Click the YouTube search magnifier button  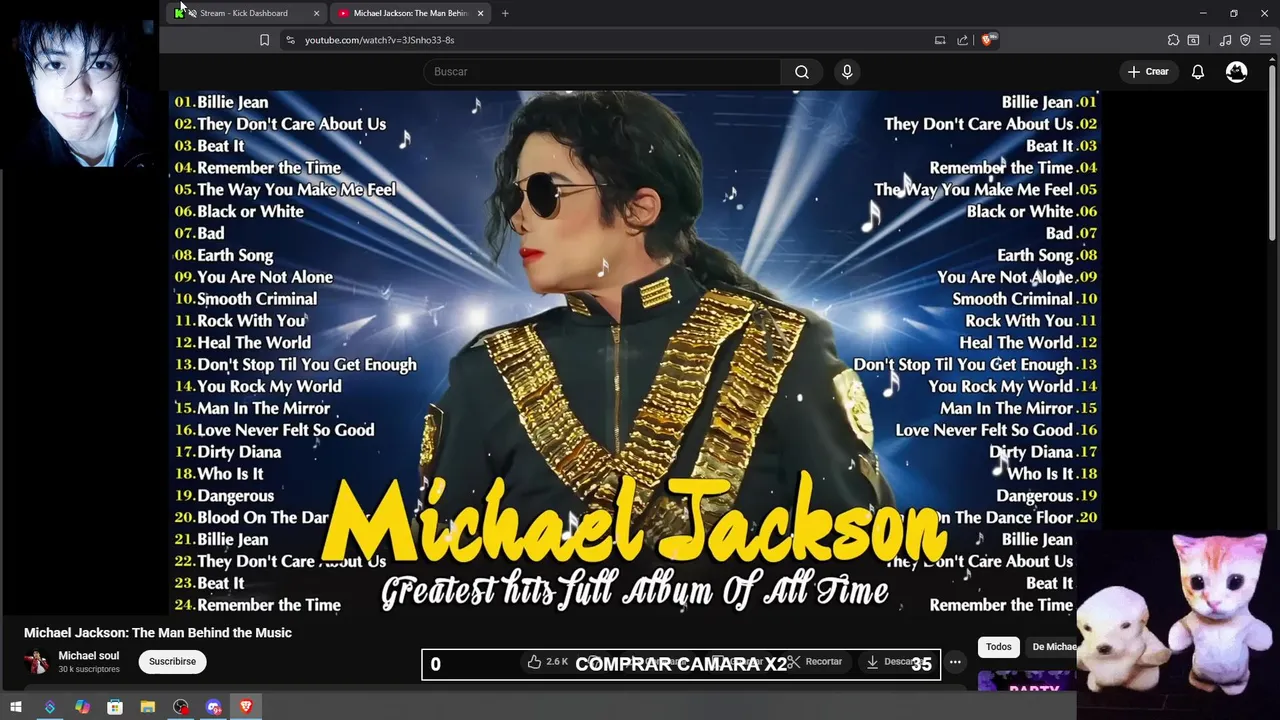[802, 72]
